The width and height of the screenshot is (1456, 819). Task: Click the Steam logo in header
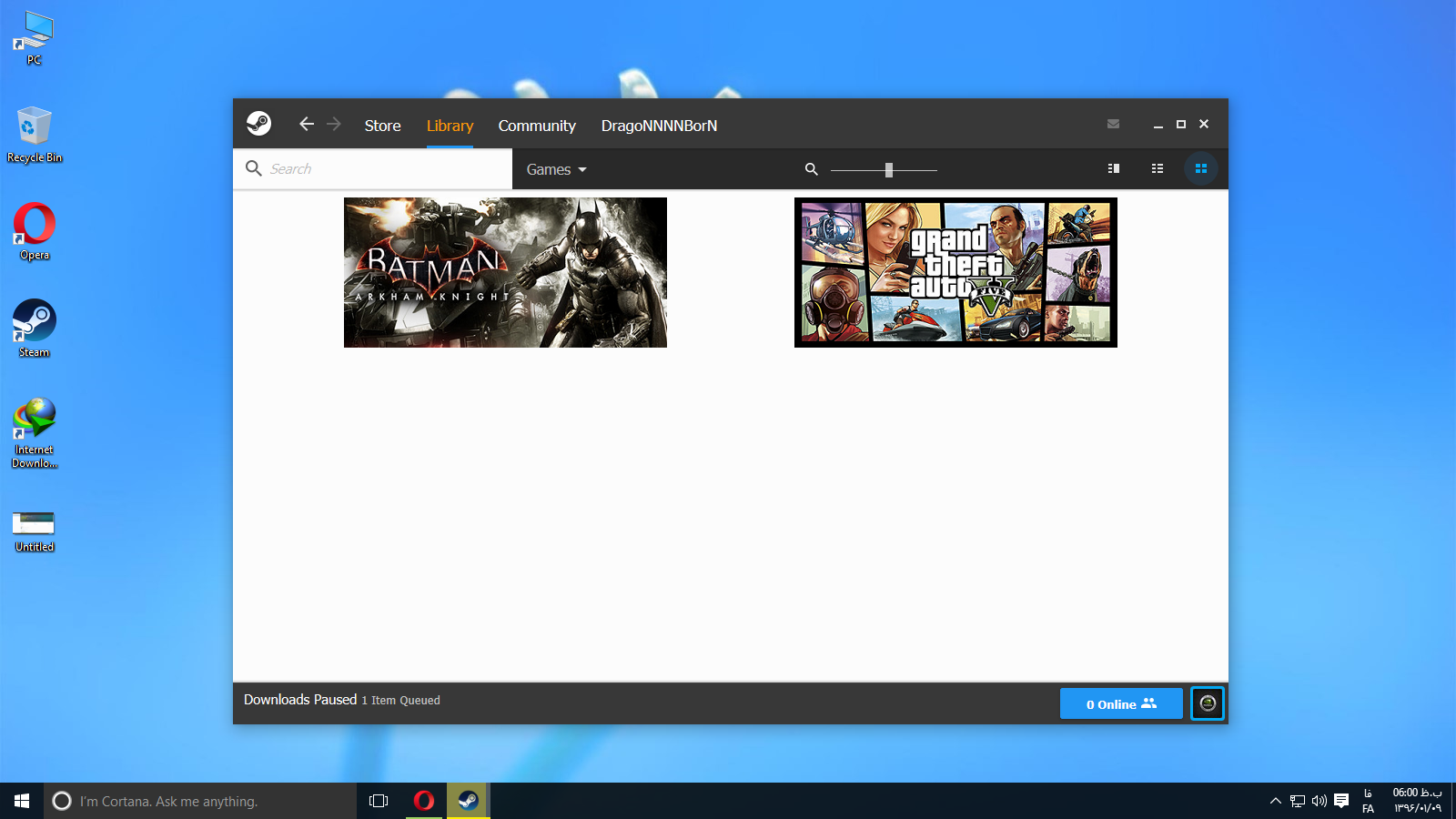(x=258, y=124)
